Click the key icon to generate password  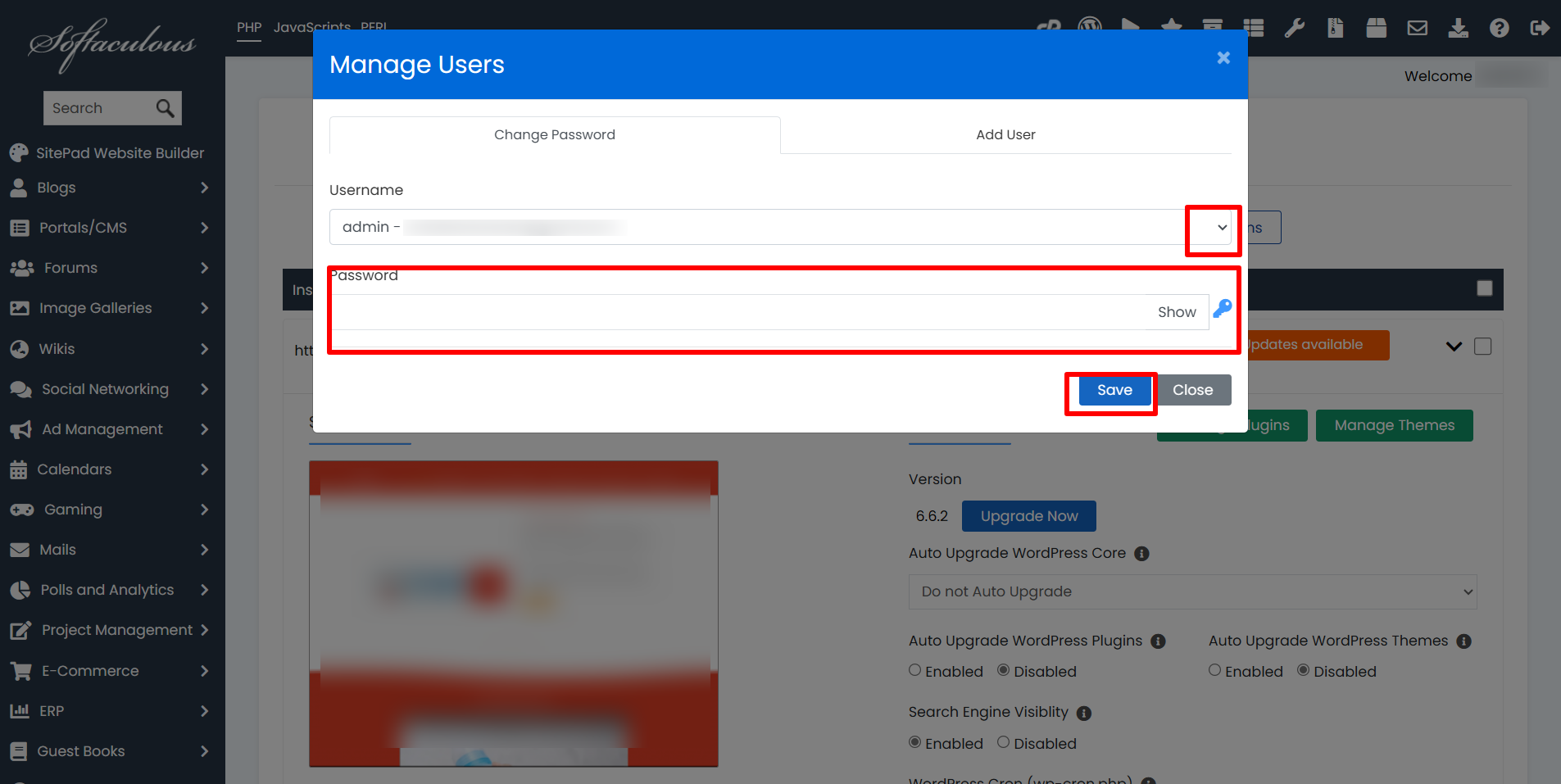point(1223,309)
